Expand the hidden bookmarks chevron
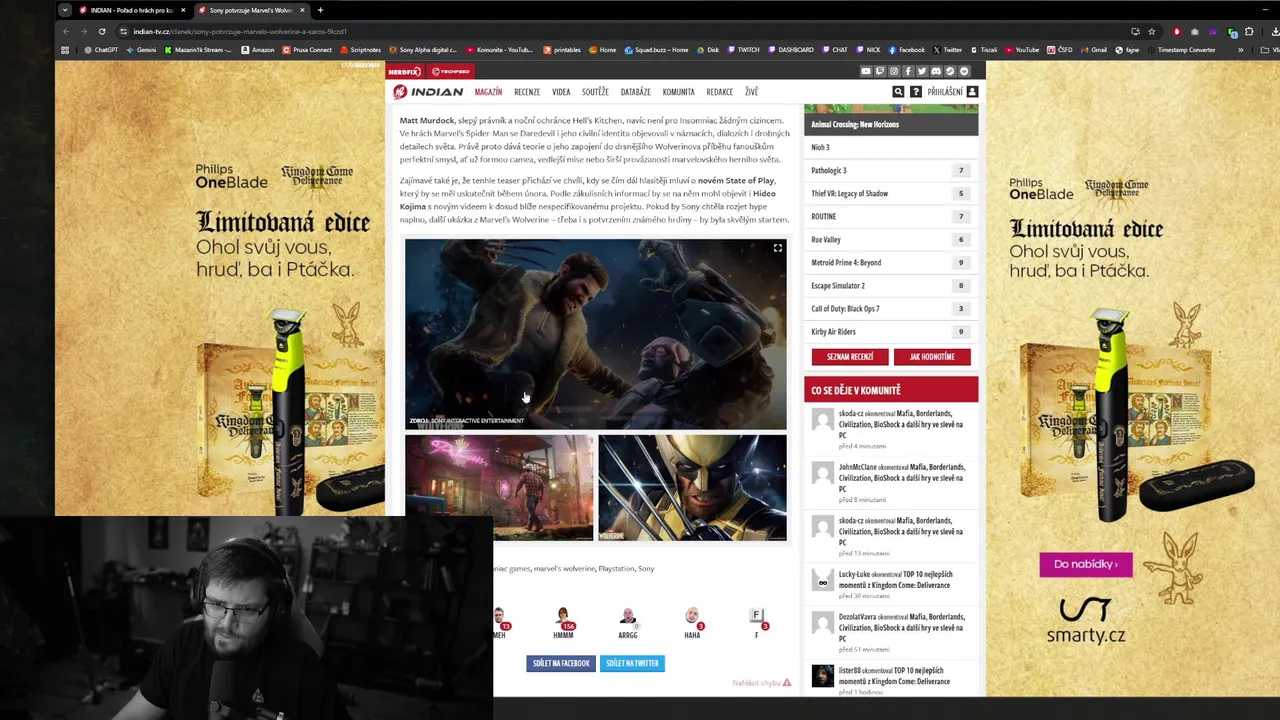Image resolution: width=1280 pixels, height=720 pixels. coord(1241,50)
